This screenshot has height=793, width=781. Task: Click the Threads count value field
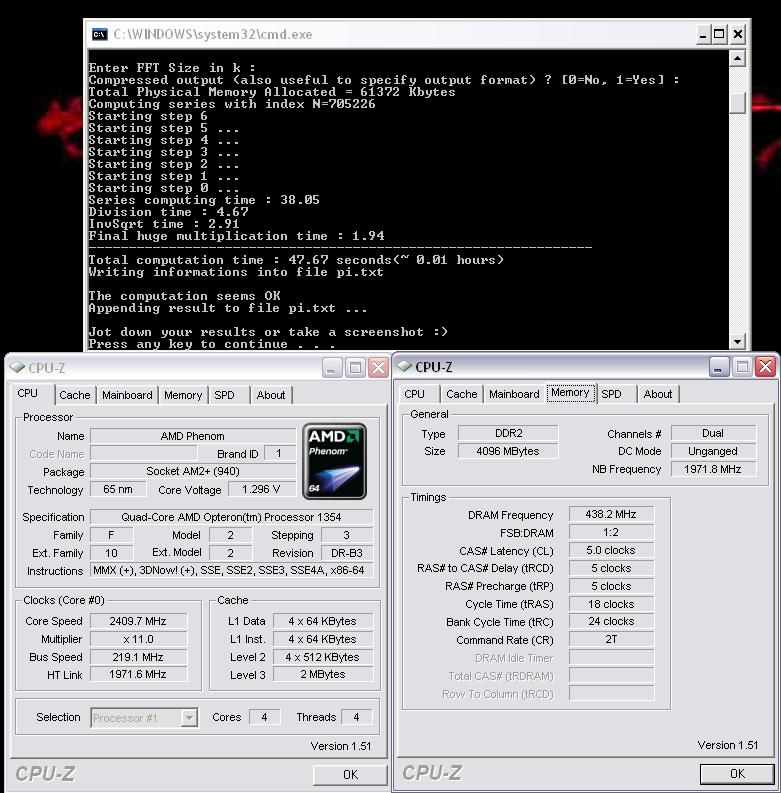tap(357, 717)
